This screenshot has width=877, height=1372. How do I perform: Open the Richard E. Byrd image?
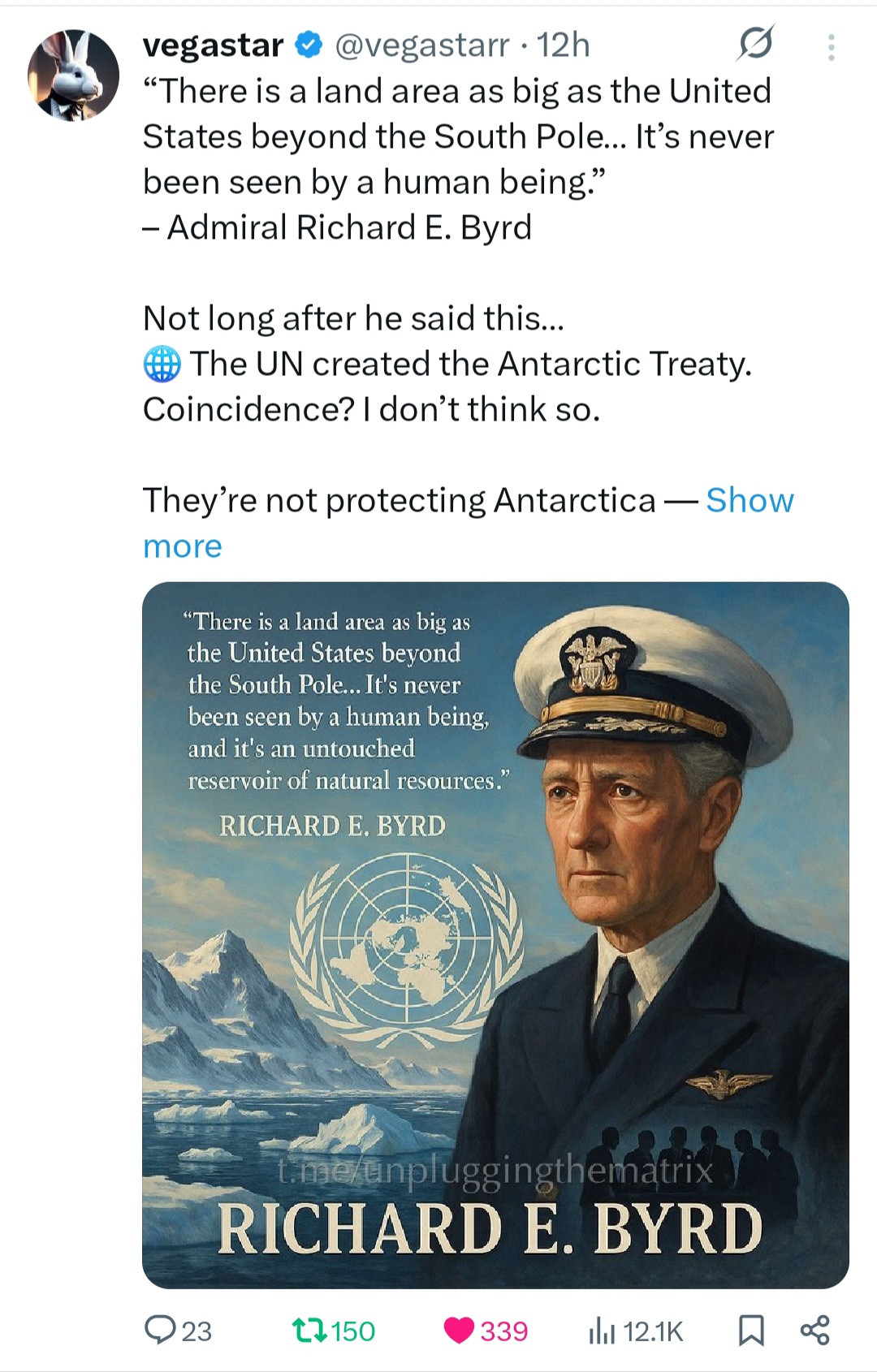point(495,934)
